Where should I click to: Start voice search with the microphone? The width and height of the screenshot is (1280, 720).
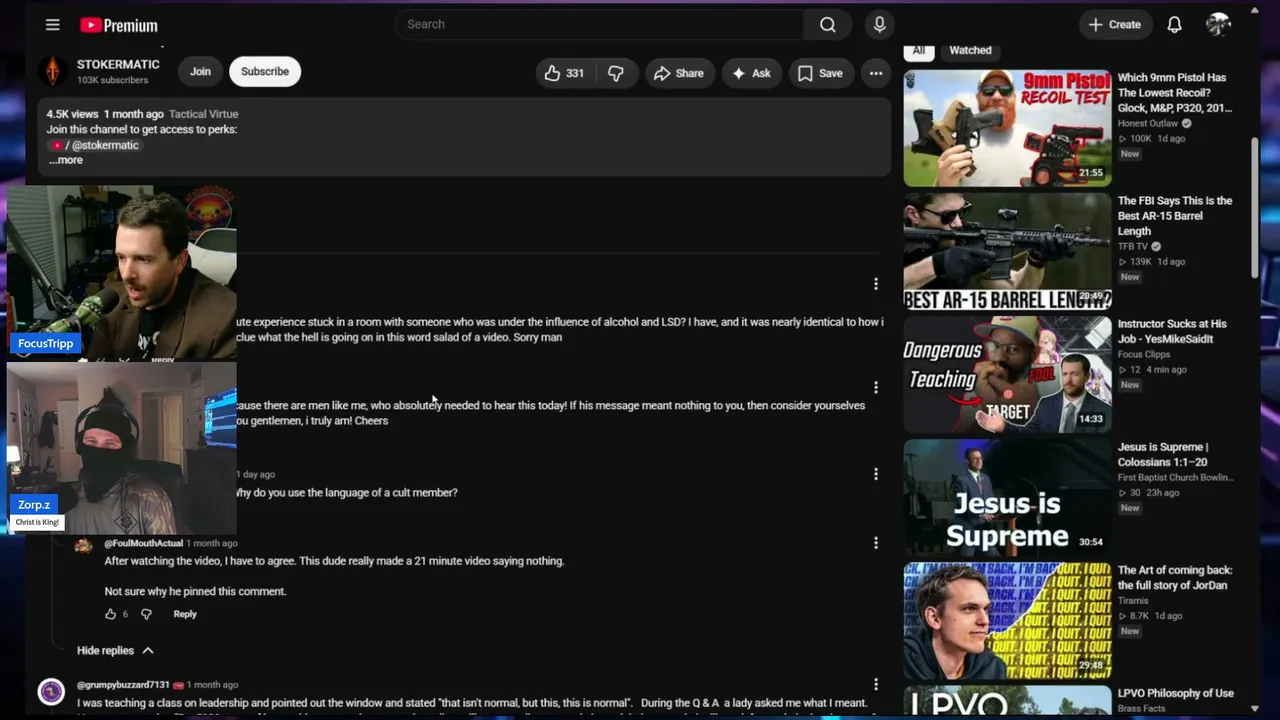880,24
